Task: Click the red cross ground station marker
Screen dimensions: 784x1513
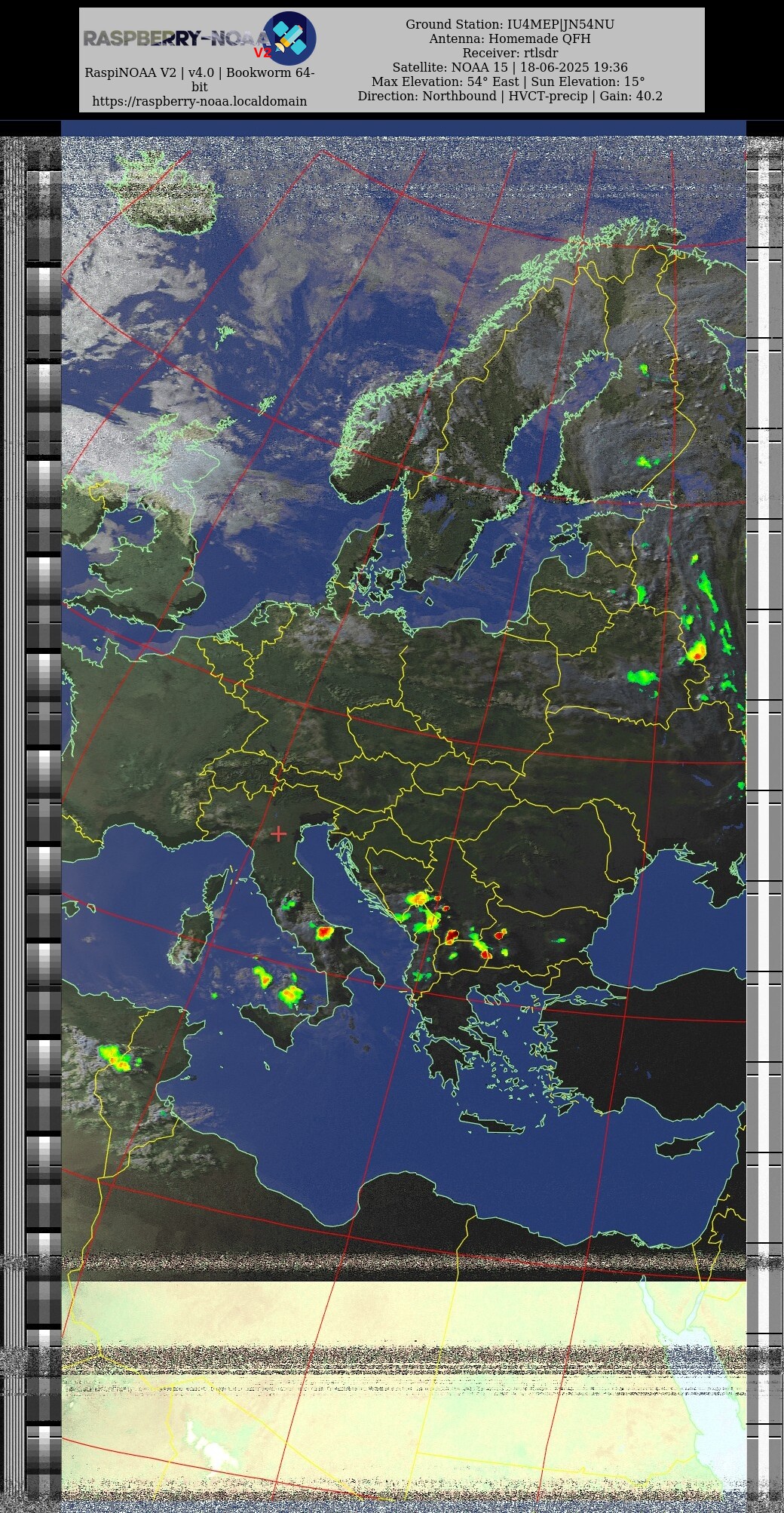Action: pyautogui.click(x=278, y=833)
